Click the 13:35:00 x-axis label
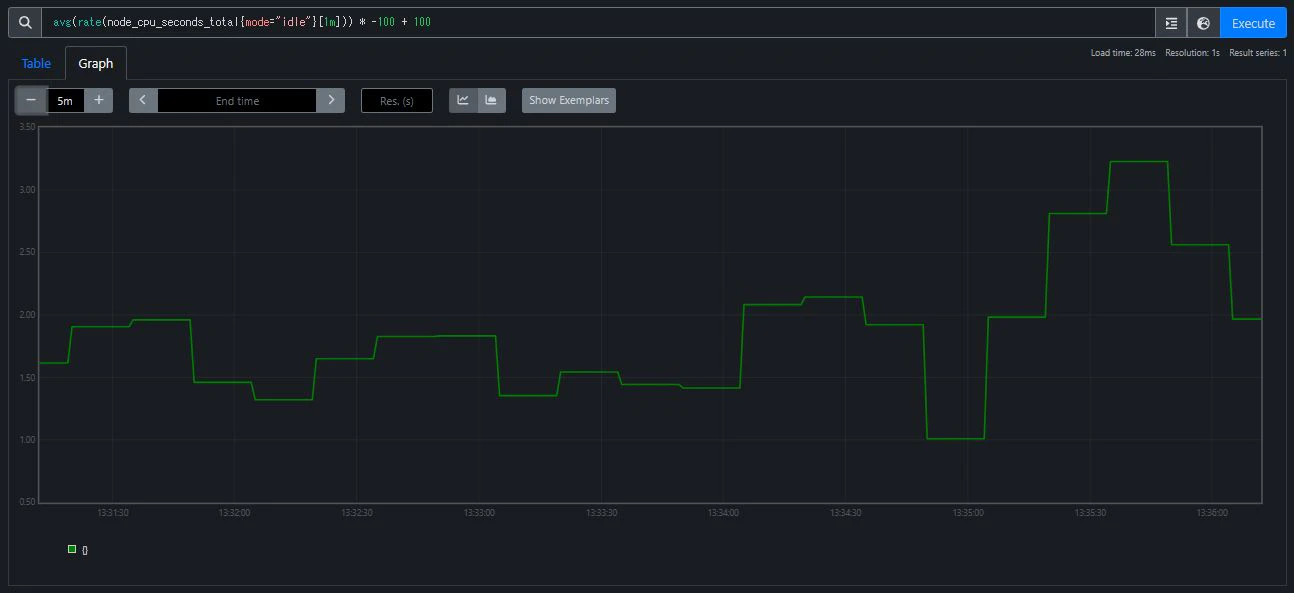Viewport: 1294px width, 593px height. click(x=968, y=512)
